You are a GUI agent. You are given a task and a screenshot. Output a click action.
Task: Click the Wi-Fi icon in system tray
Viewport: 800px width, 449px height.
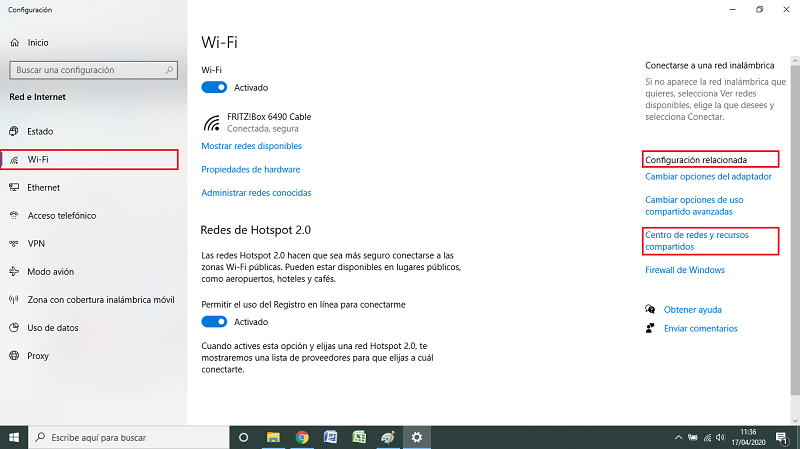707,437
